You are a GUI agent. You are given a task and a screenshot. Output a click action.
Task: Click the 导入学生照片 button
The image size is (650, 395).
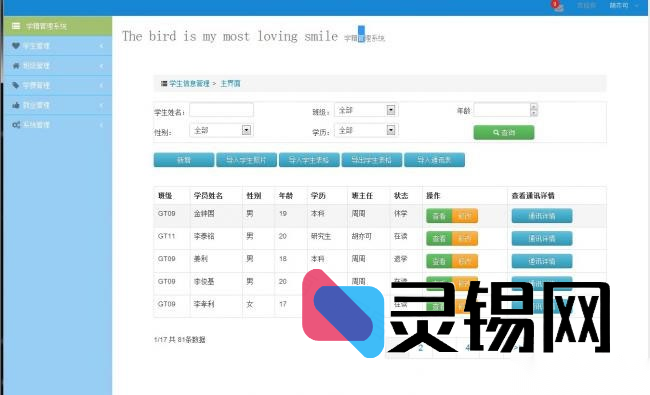tap(246, 160)
